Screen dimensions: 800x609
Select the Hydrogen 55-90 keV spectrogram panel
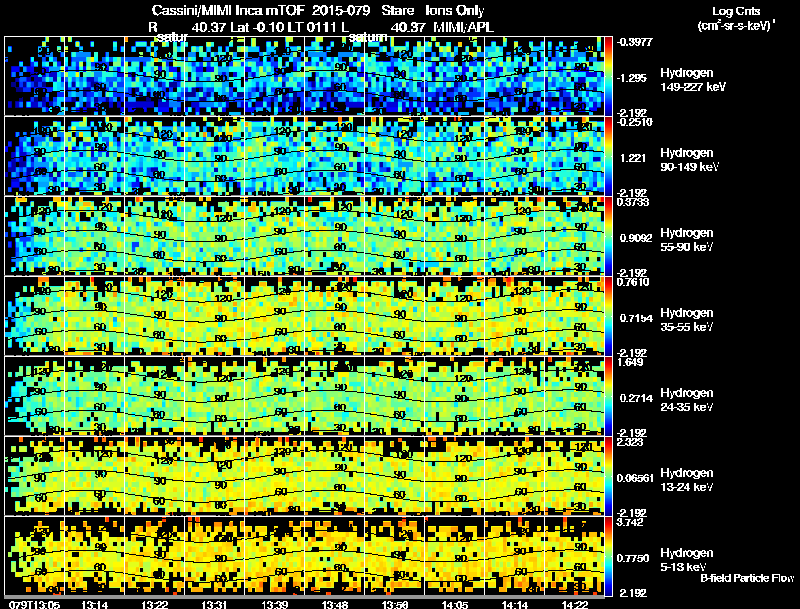click(305, 236)
